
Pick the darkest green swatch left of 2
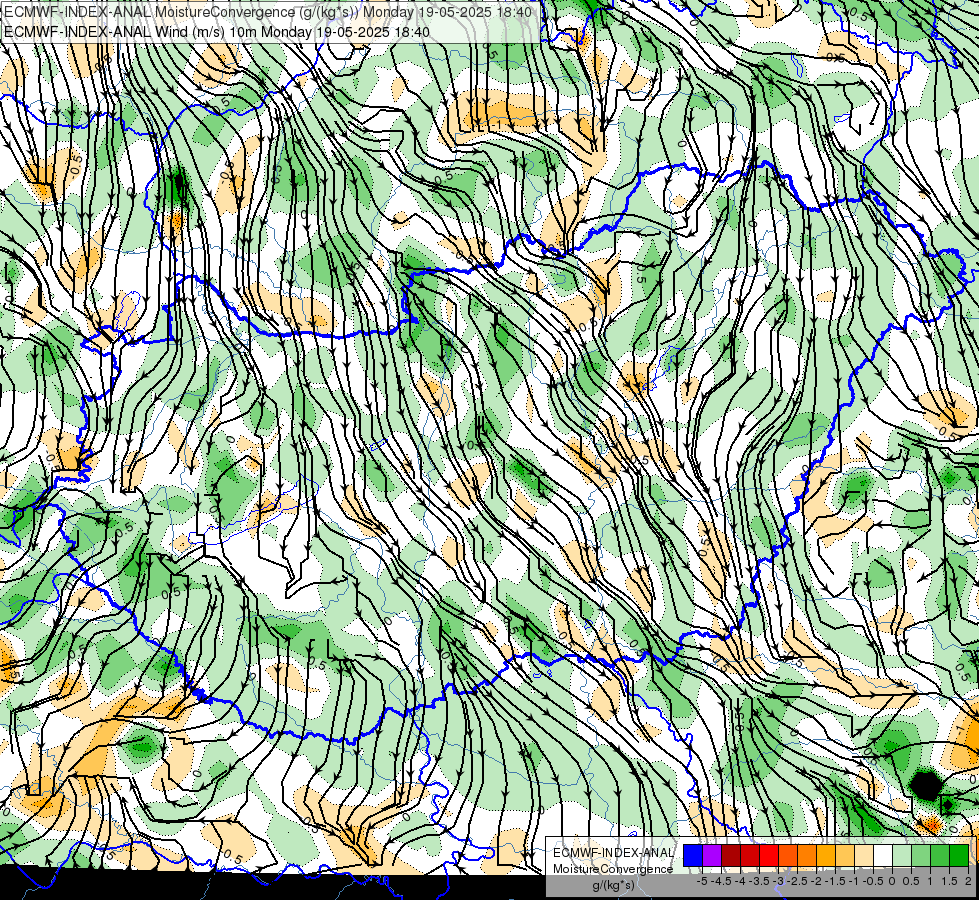959,856
